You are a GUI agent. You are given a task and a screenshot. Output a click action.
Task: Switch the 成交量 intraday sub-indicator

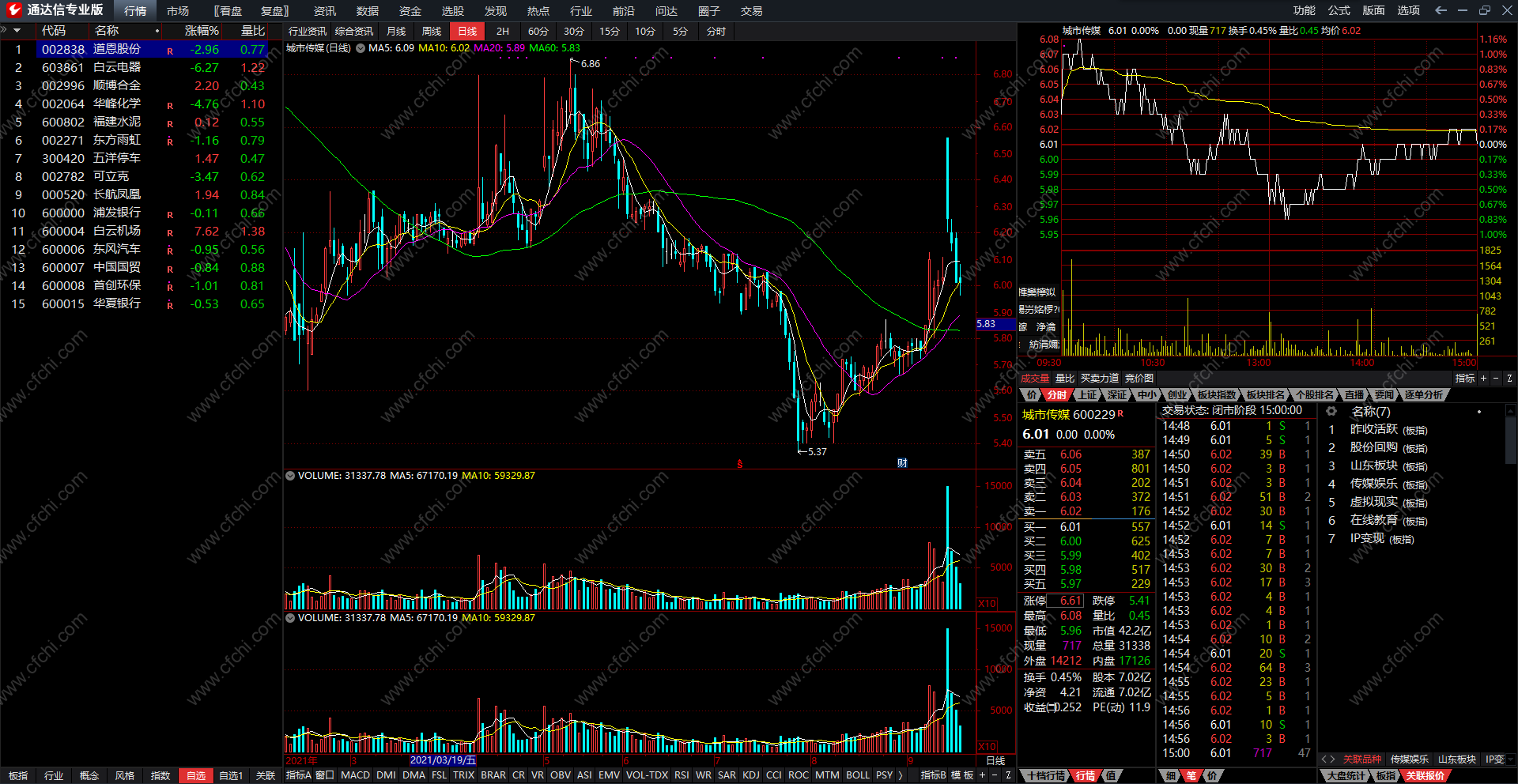(x=1035, y=379)
